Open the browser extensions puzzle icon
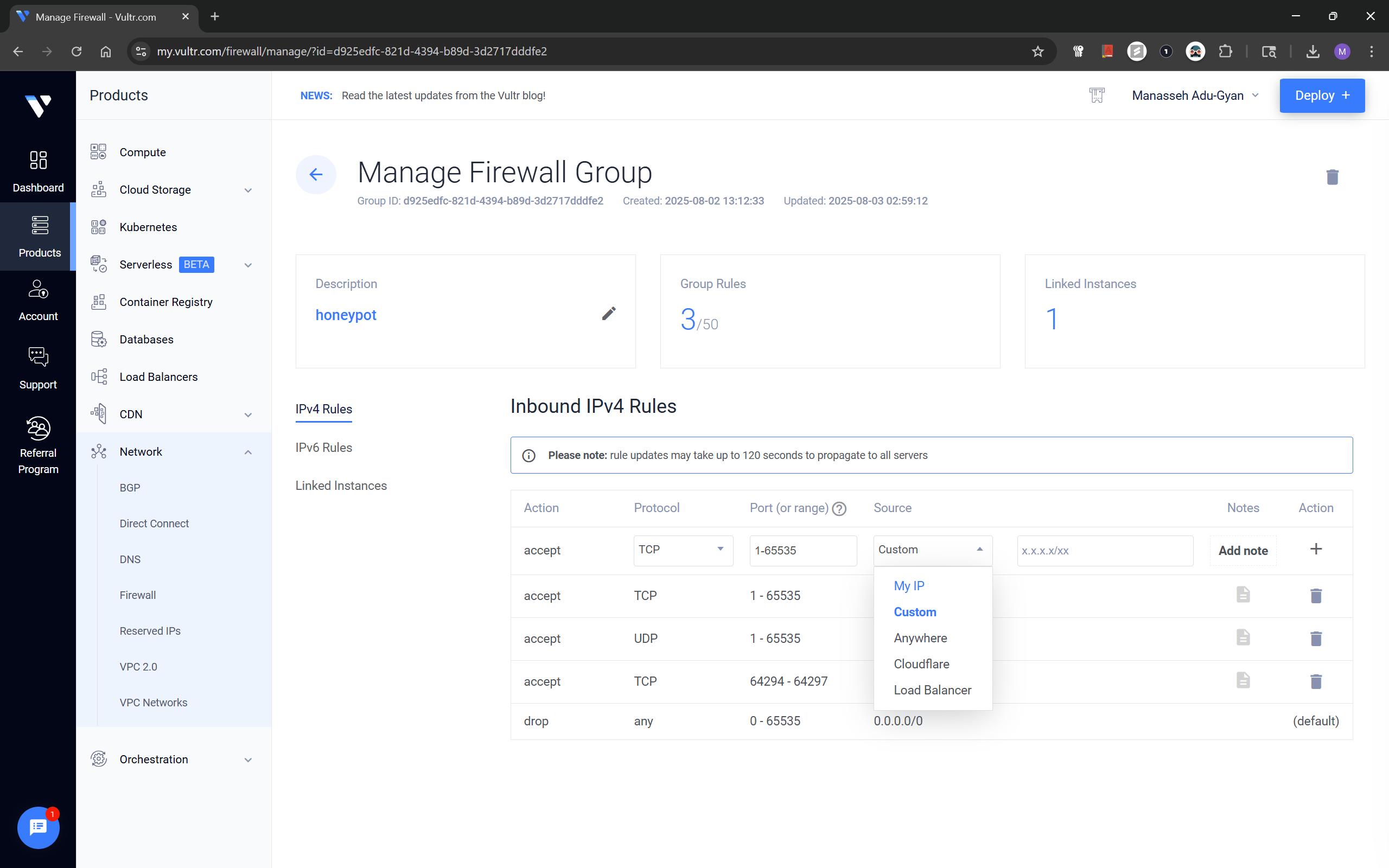 pos(1225,52)
